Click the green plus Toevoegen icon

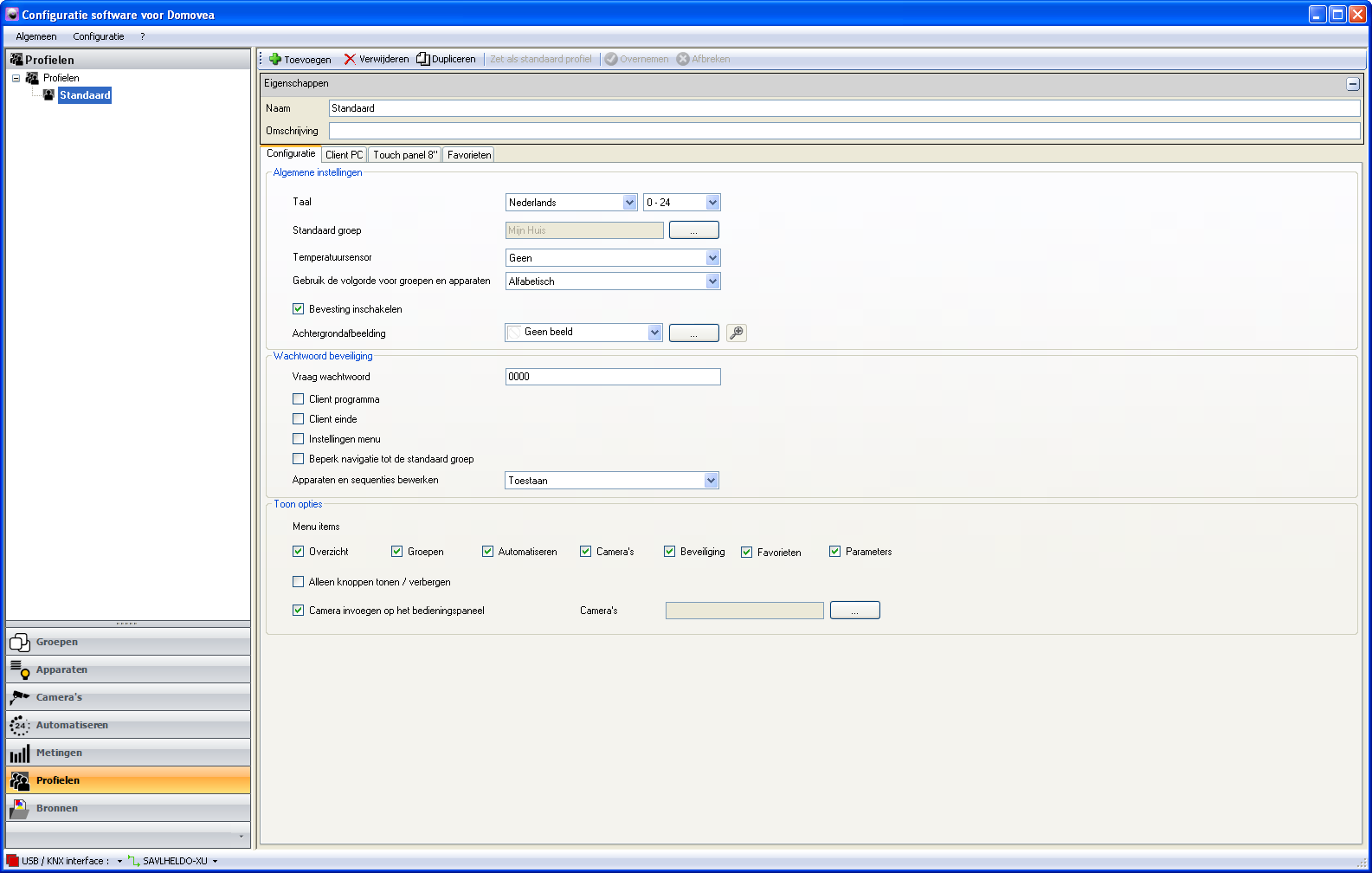(x=275, y=59)
